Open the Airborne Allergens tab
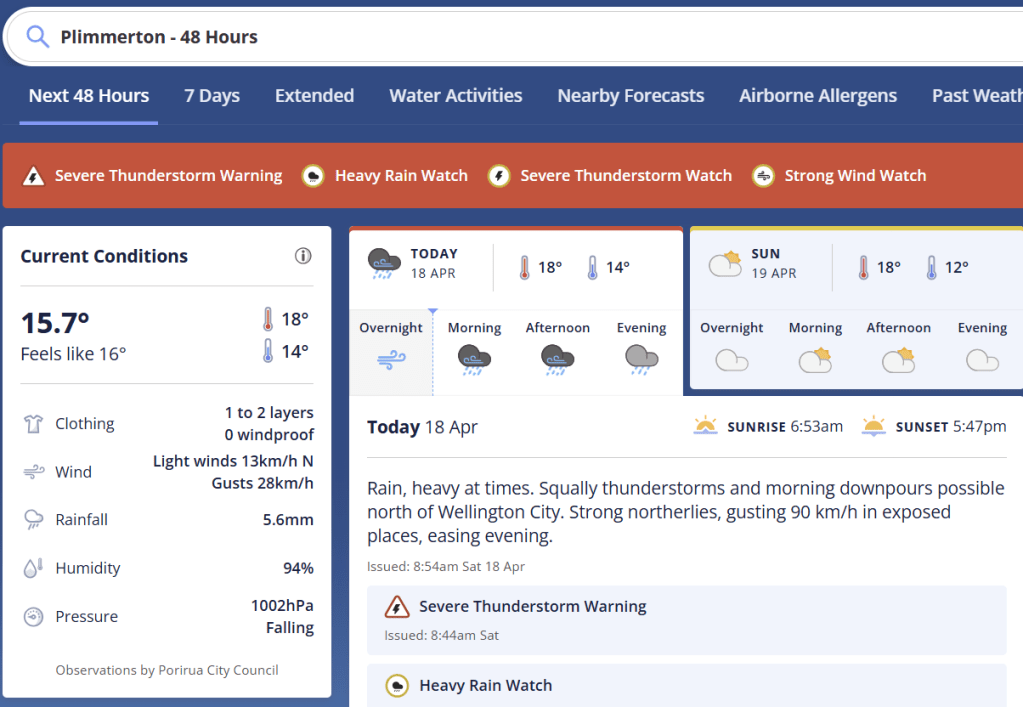 click(x=817, y=96)
